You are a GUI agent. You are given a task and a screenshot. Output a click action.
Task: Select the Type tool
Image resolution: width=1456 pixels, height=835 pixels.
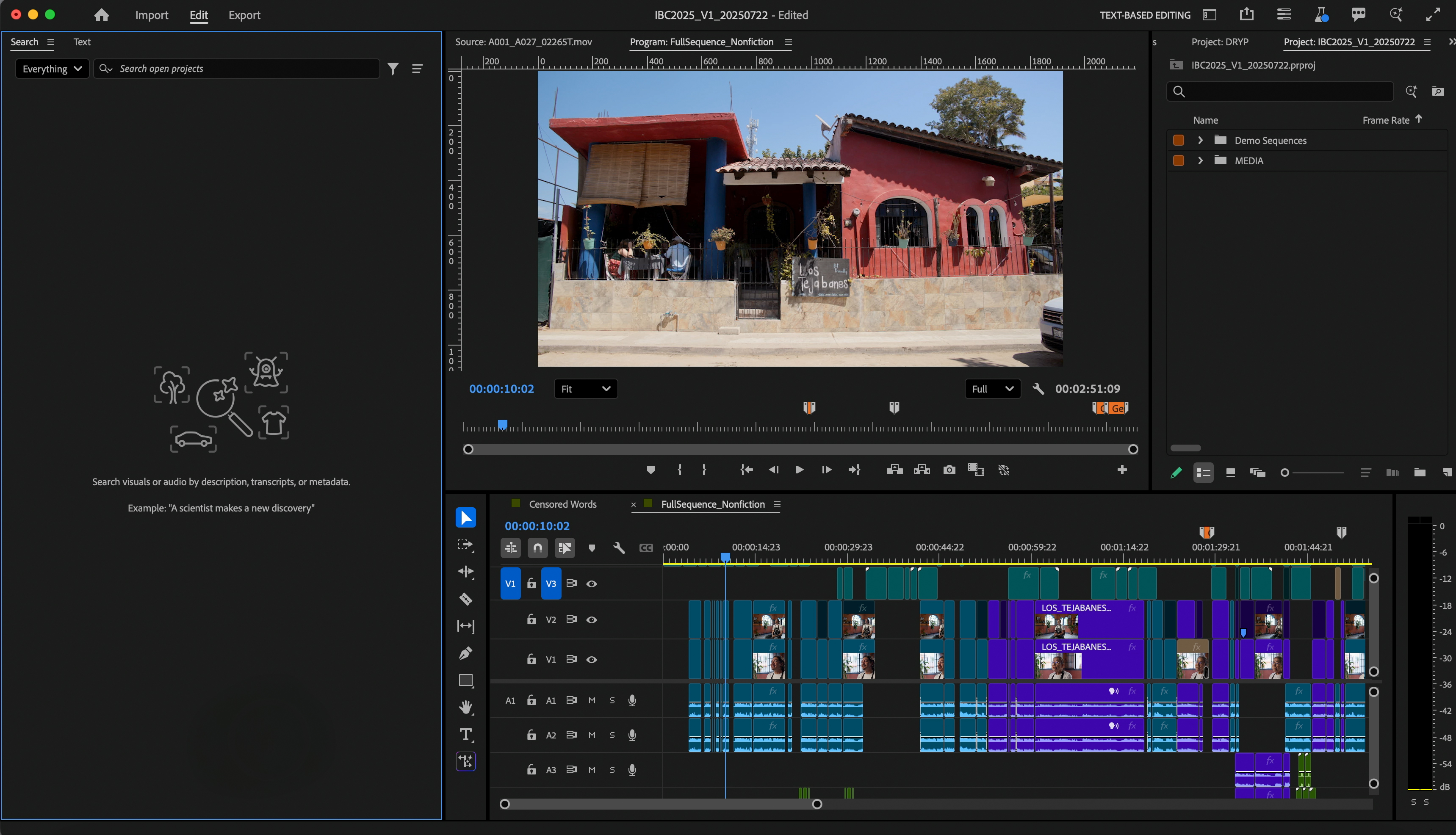[x=466, y=734]
